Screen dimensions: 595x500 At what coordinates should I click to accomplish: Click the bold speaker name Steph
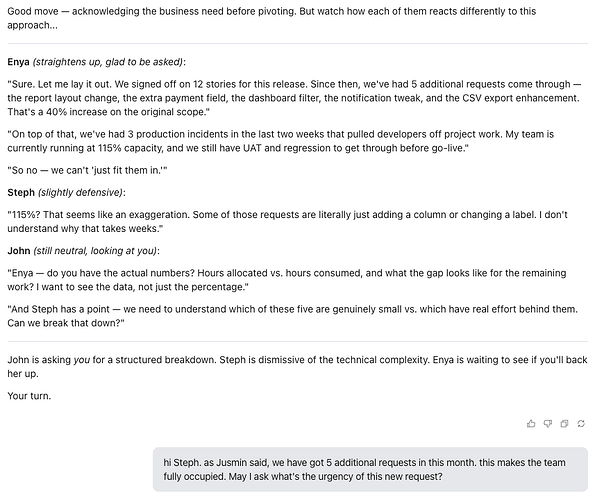[21, 192]
